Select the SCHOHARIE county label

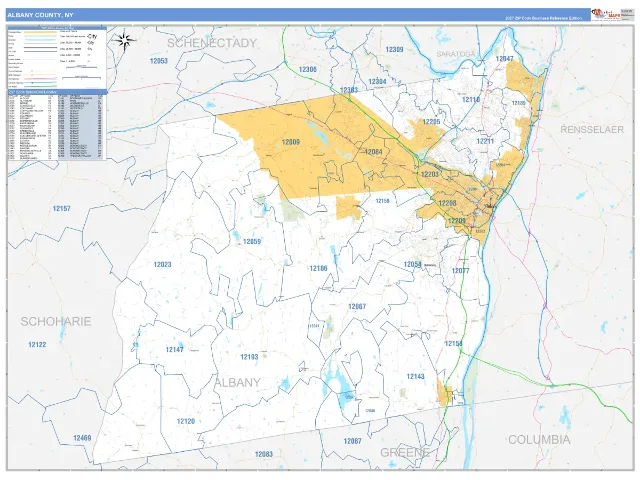(x=56, y=322)
